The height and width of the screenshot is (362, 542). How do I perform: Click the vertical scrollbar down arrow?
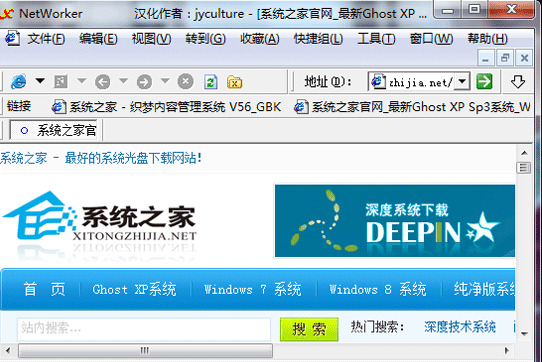pos(524,334)
